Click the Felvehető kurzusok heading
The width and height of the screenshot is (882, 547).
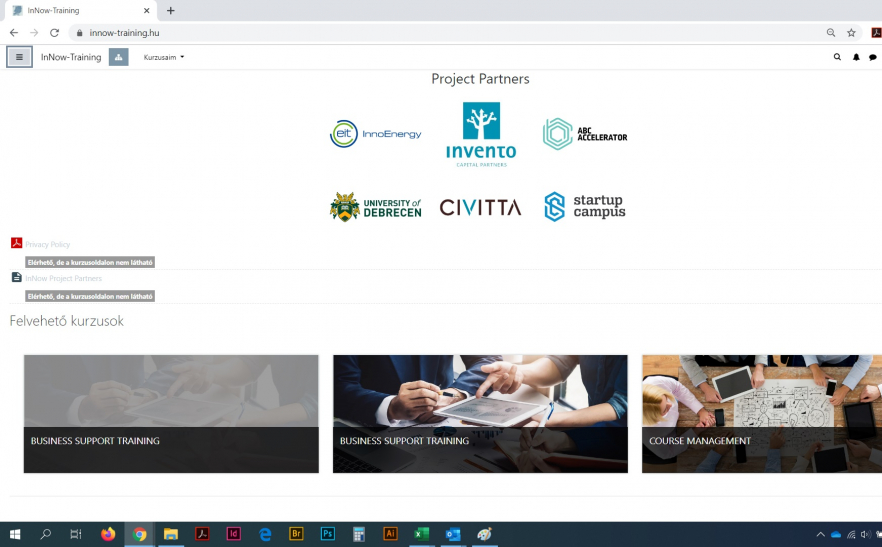point(66,321)
